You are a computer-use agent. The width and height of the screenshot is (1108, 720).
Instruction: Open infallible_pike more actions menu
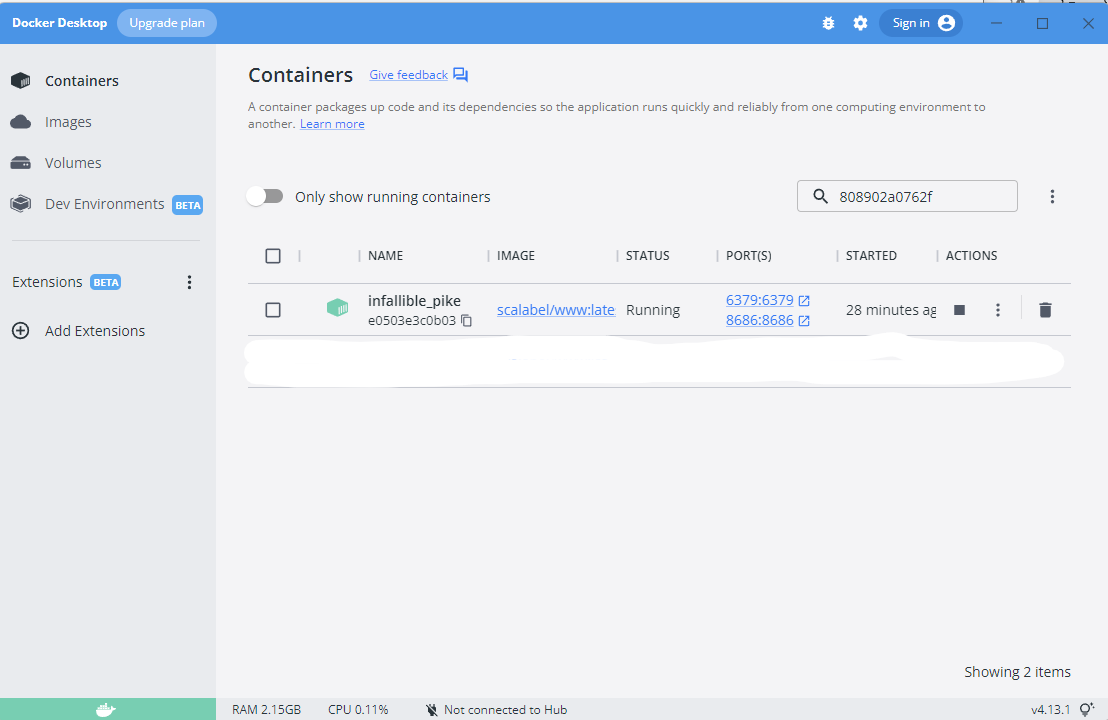(x=998, y=309)
